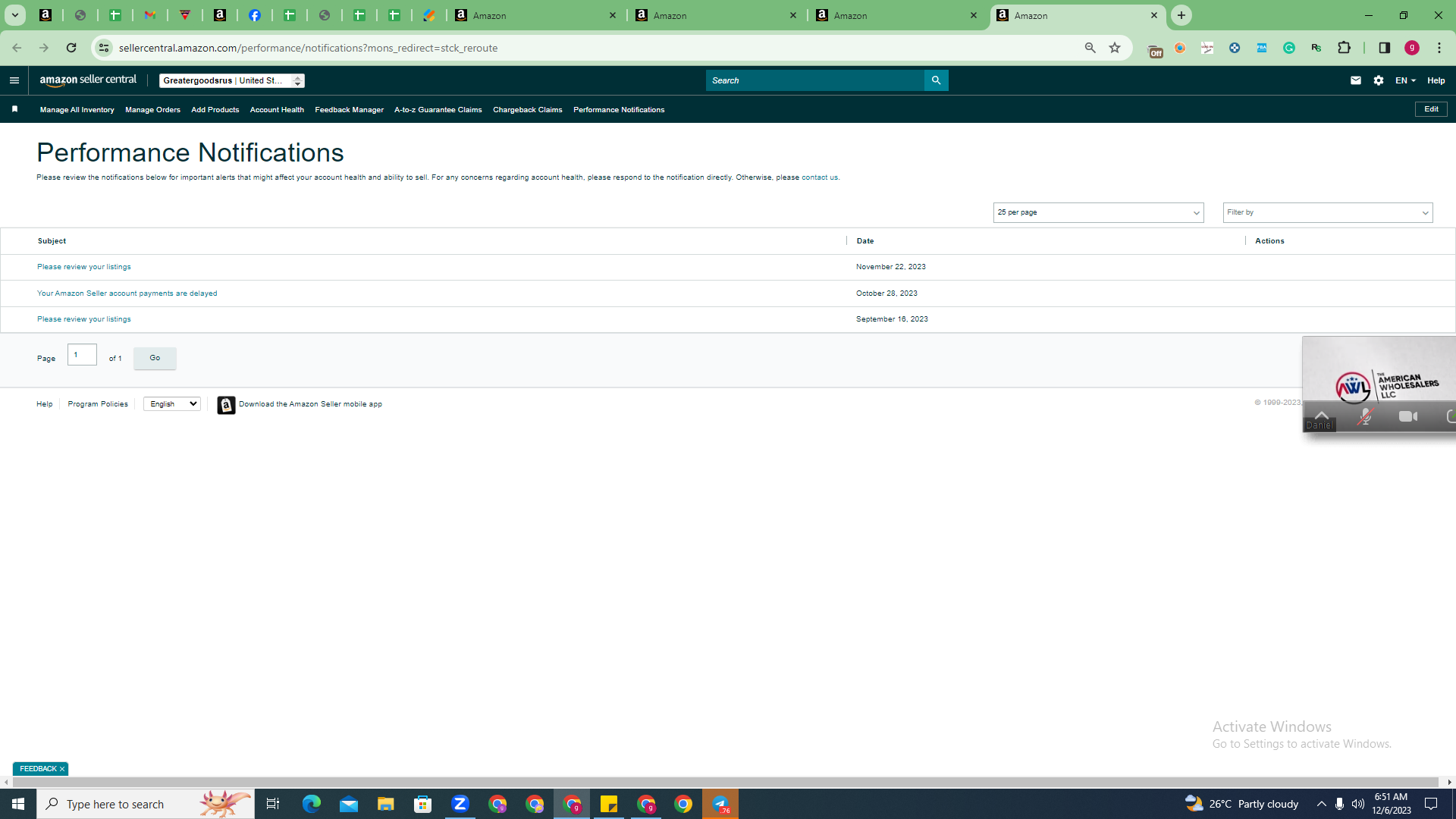The image size is (1456, 819).
Task: Open A-to-z Guarantee Claims
Action: click(438, 110)
